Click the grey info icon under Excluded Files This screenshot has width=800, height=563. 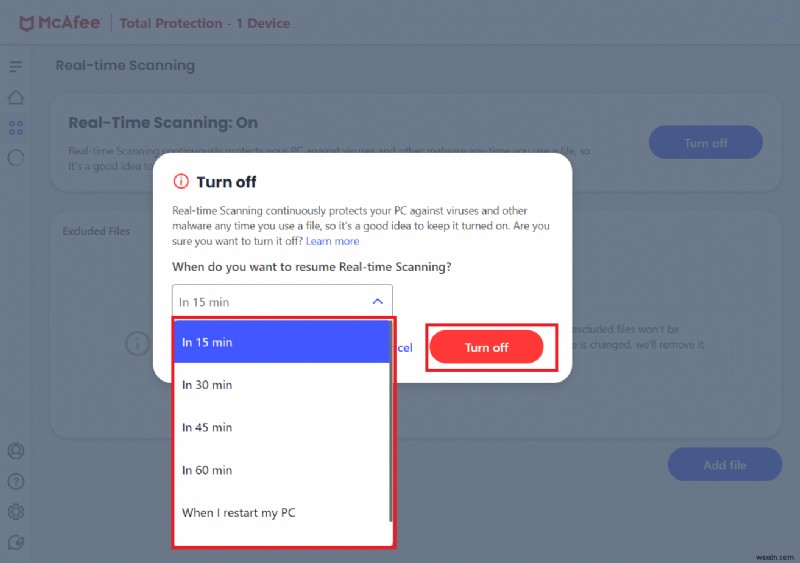(x=136, y=343)
